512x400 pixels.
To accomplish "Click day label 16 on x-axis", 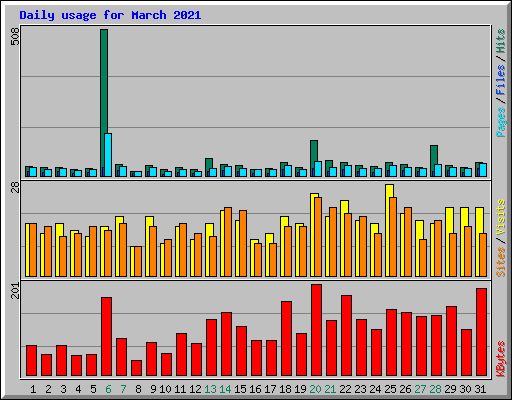I will point(255,389).
